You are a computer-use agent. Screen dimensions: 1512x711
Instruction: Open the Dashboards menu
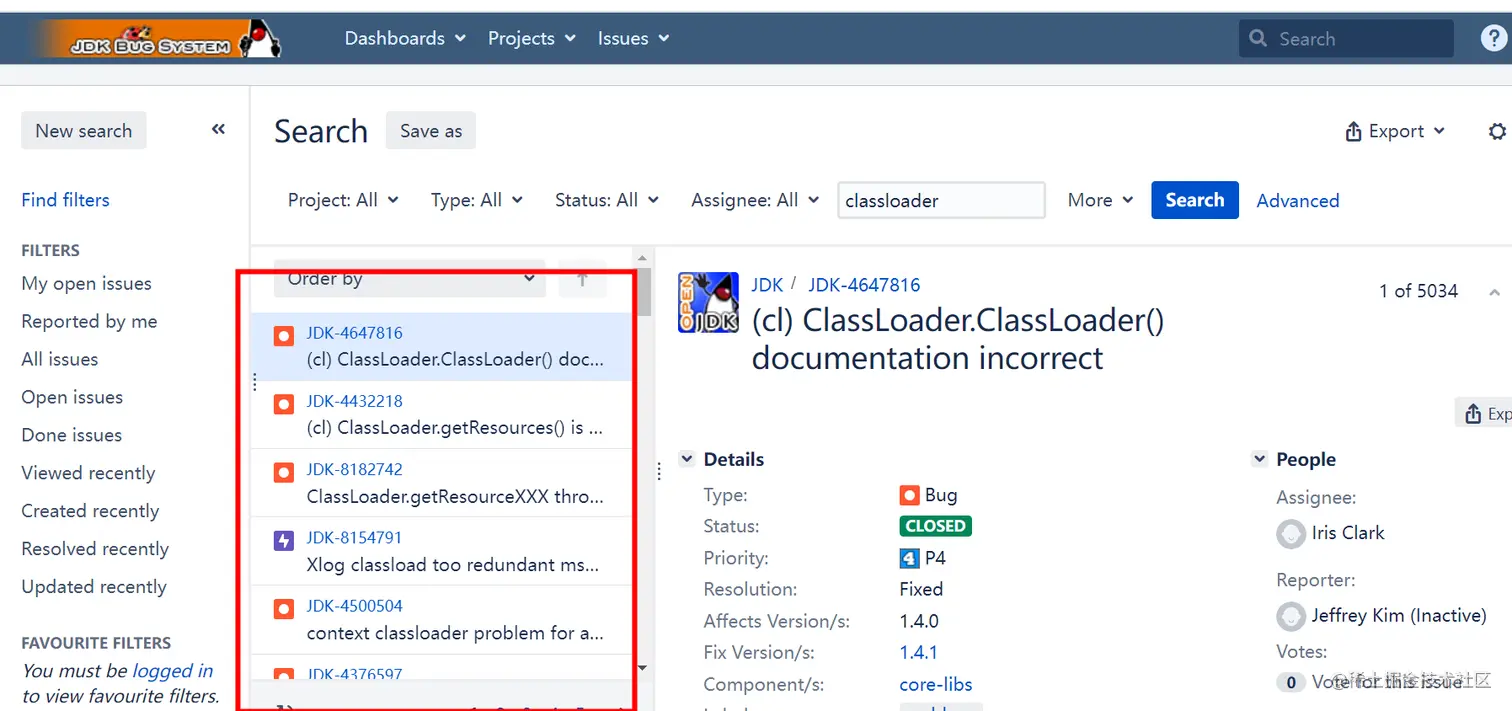click(405, 38)
